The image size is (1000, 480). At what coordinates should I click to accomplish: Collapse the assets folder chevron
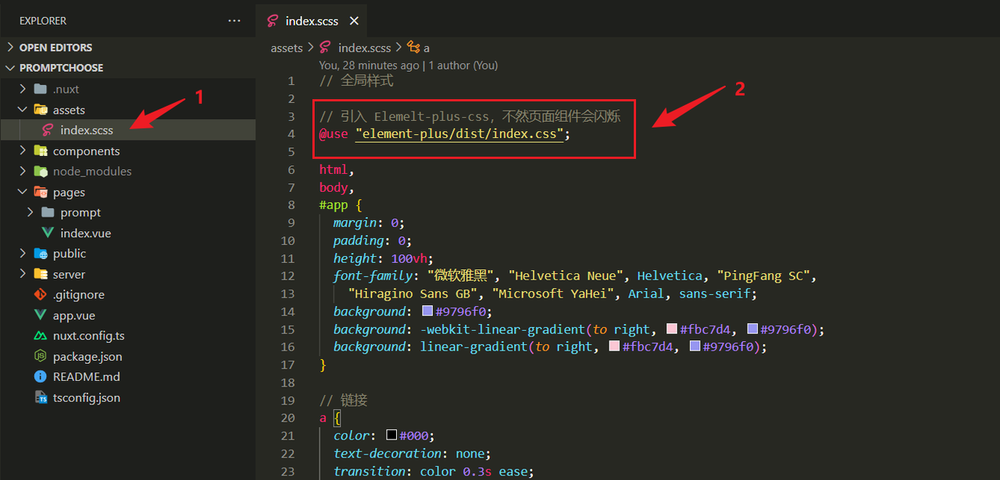pos(23,110)
